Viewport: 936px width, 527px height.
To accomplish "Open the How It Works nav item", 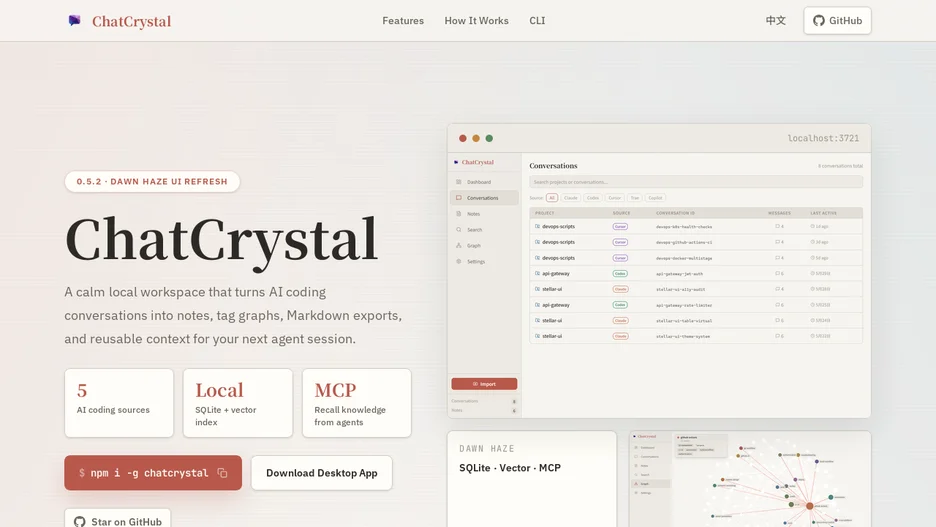I will pyautogui.click(x=476, y=20).
